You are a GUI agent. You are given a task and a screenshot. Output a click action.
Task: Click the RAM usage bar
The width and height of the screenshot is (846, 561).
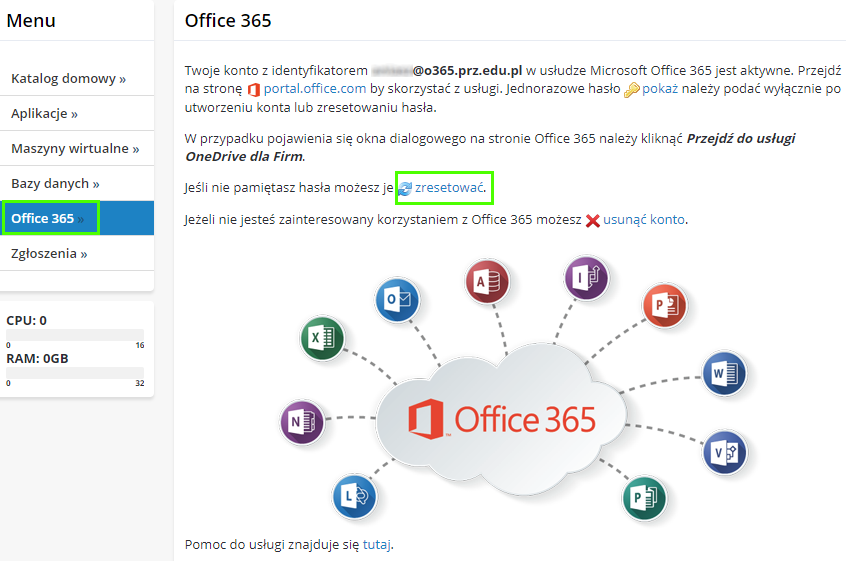pyautogui.click(x=75, y=373)
